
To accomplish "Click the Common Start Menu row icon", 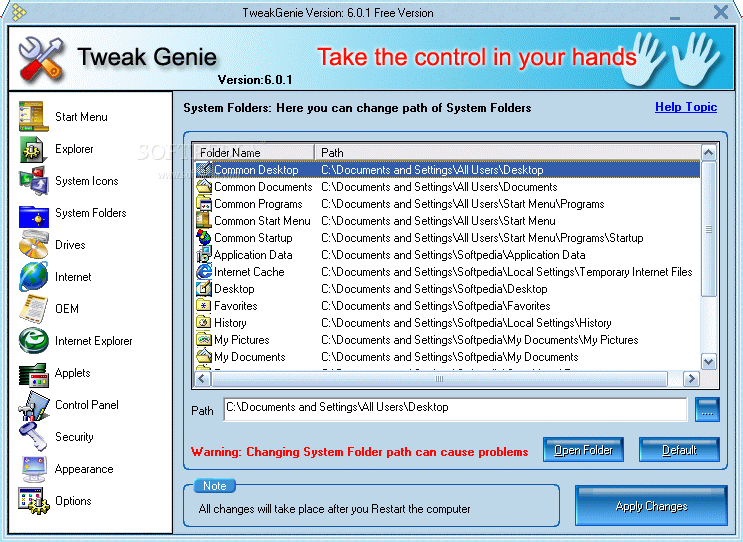I will [204, 220].
